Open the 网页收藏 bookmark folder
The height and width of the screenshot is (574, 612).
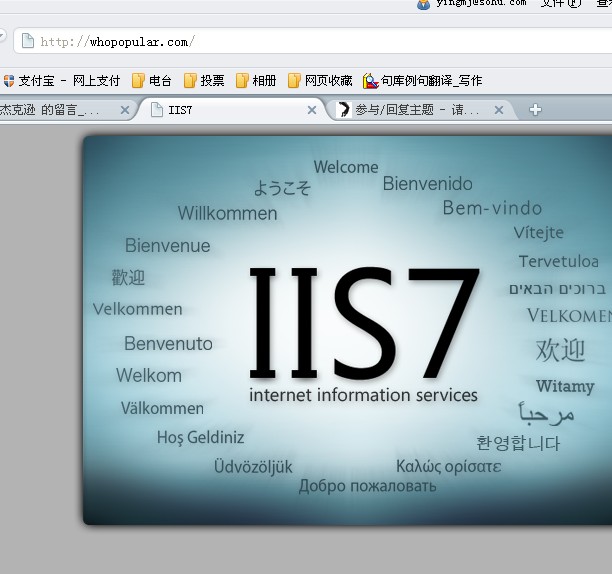pos(320,81)
